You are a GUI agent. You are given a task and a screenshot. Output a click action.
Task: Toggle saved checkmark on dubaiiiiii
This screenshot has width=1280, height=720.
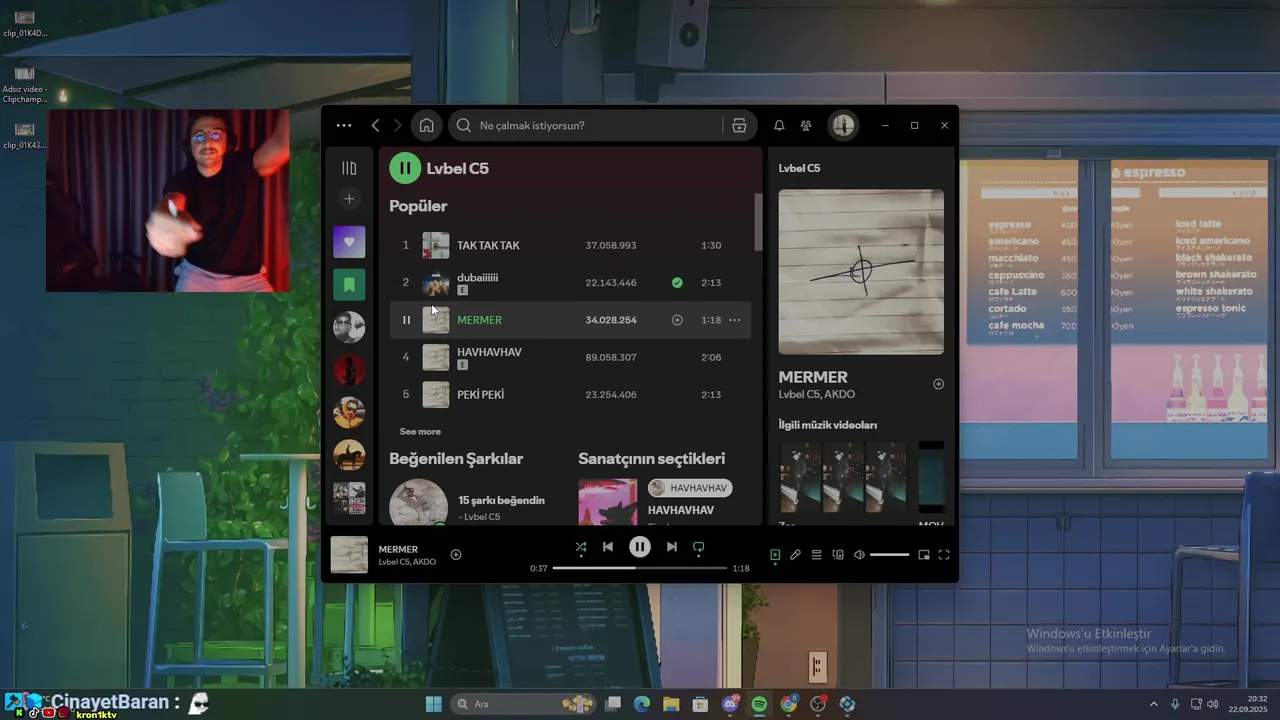coord(677,283)
